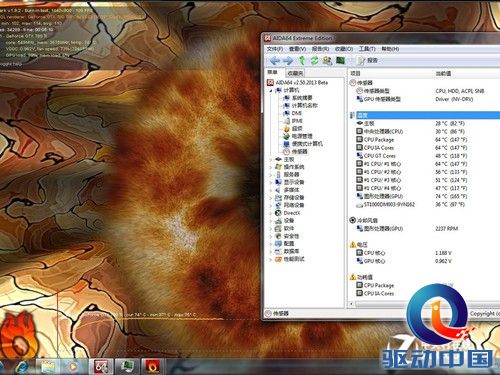The height and width of the screenshot is (375, 500).
Task: Expand the 显示设备 display tree node
Action: [x=271, y=182]
